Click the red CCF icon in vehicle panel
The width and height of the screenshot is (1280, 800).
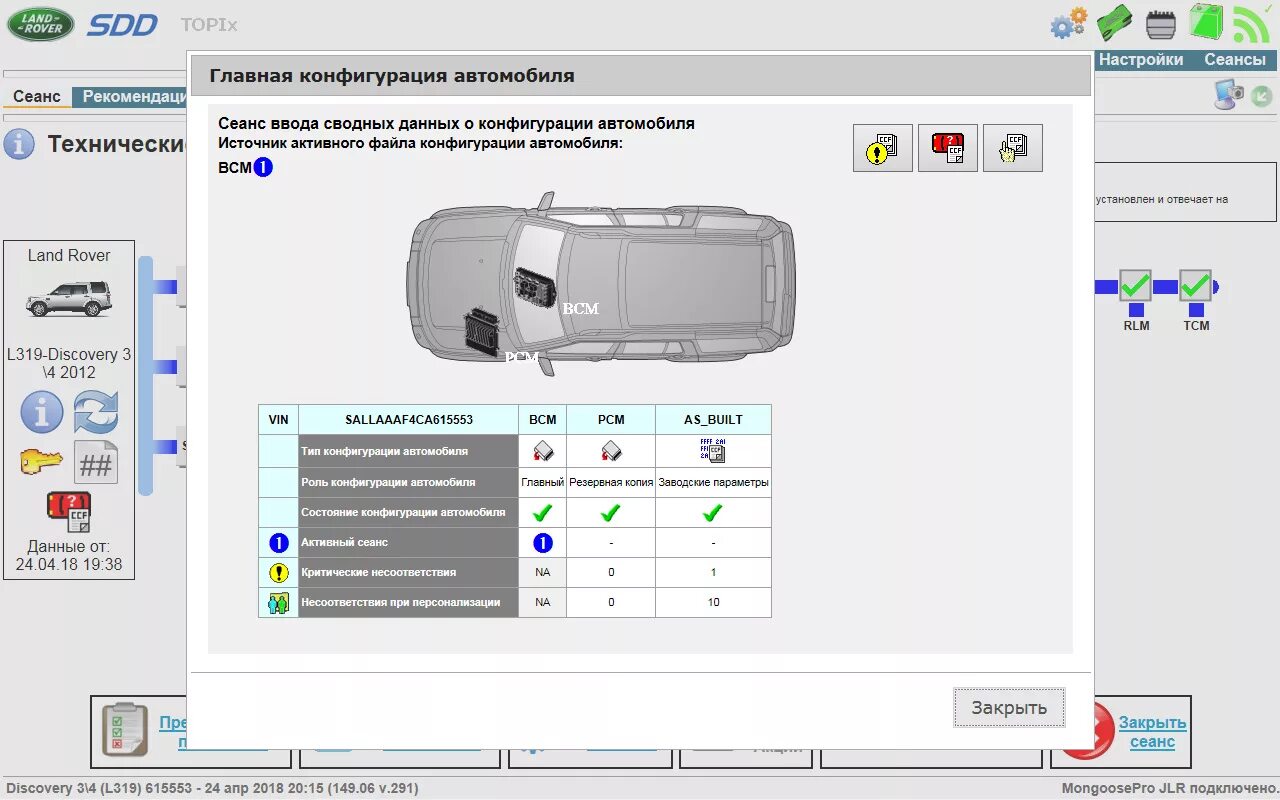69,511
